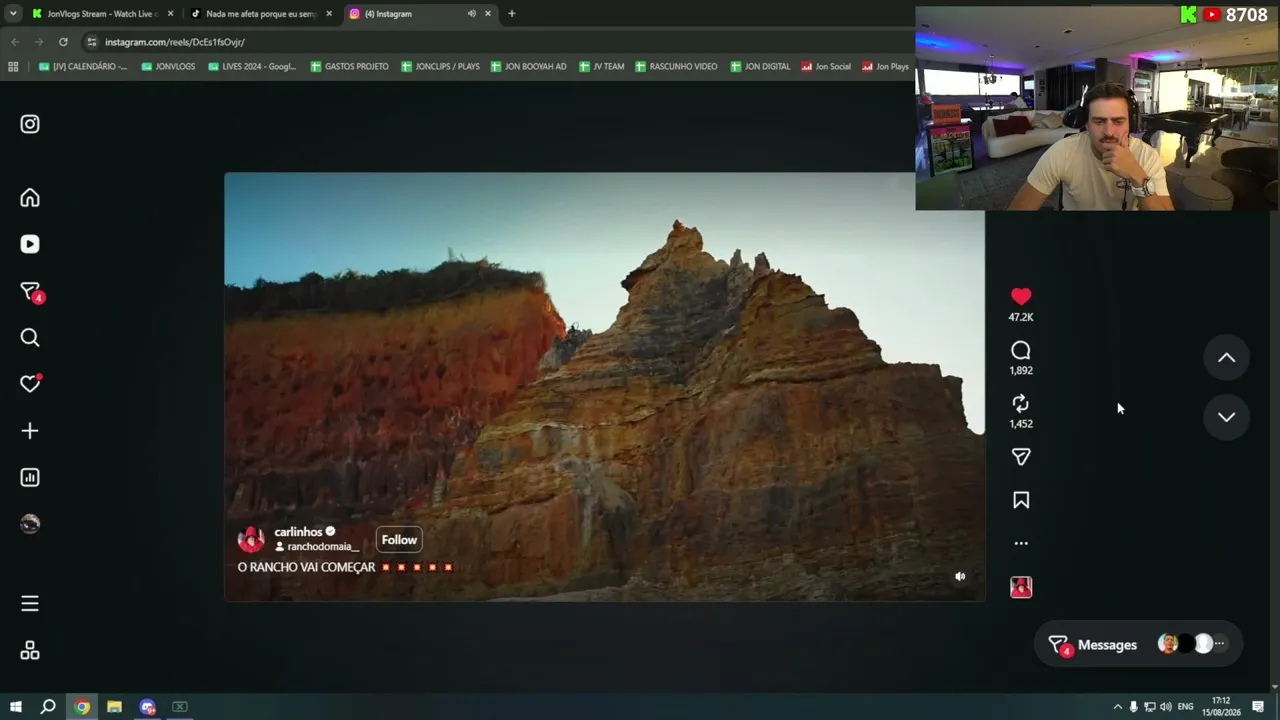This screenshot has height=720, width=1280.
Task: Open the Meta apps icon in the sidebar
Action: [x=30, y=651]
